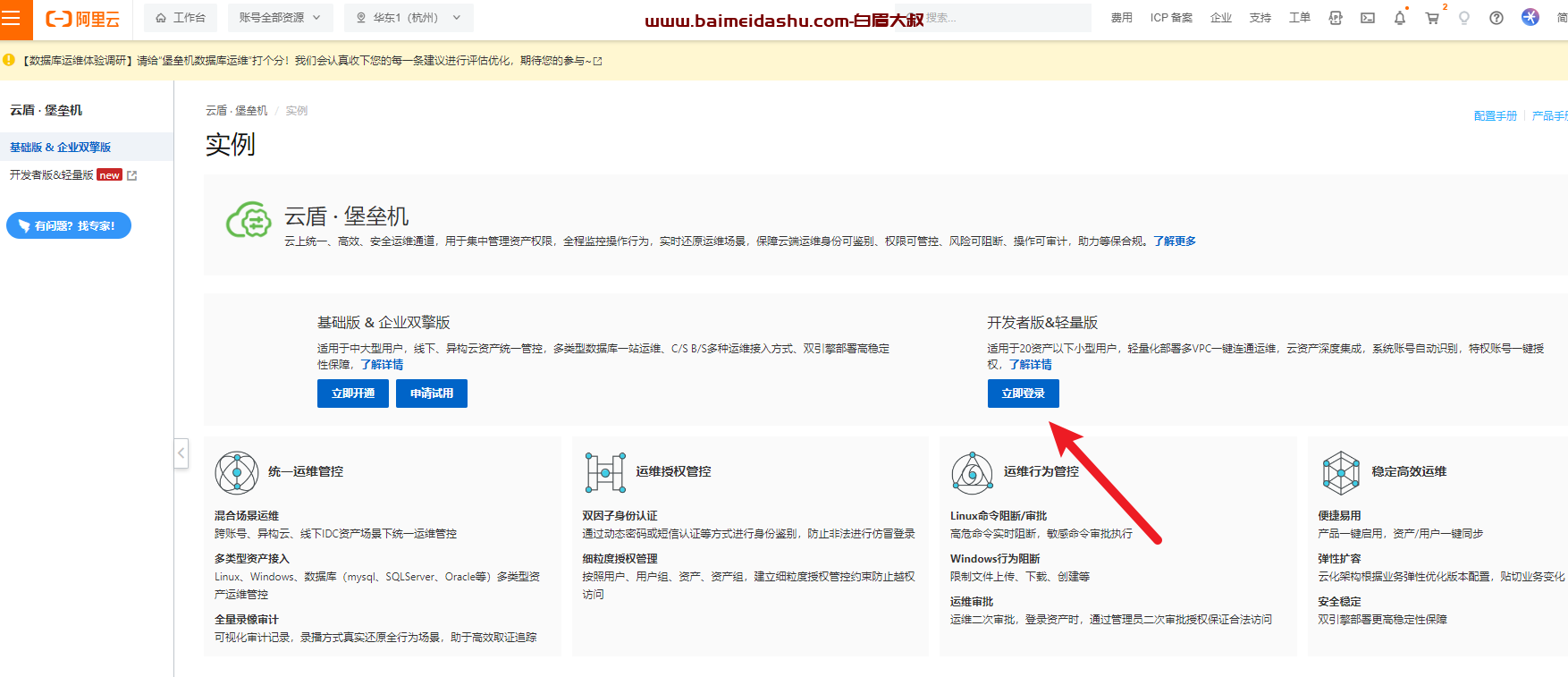Click the 实例 page title
Screen dimensions: 1568x677
231,144
